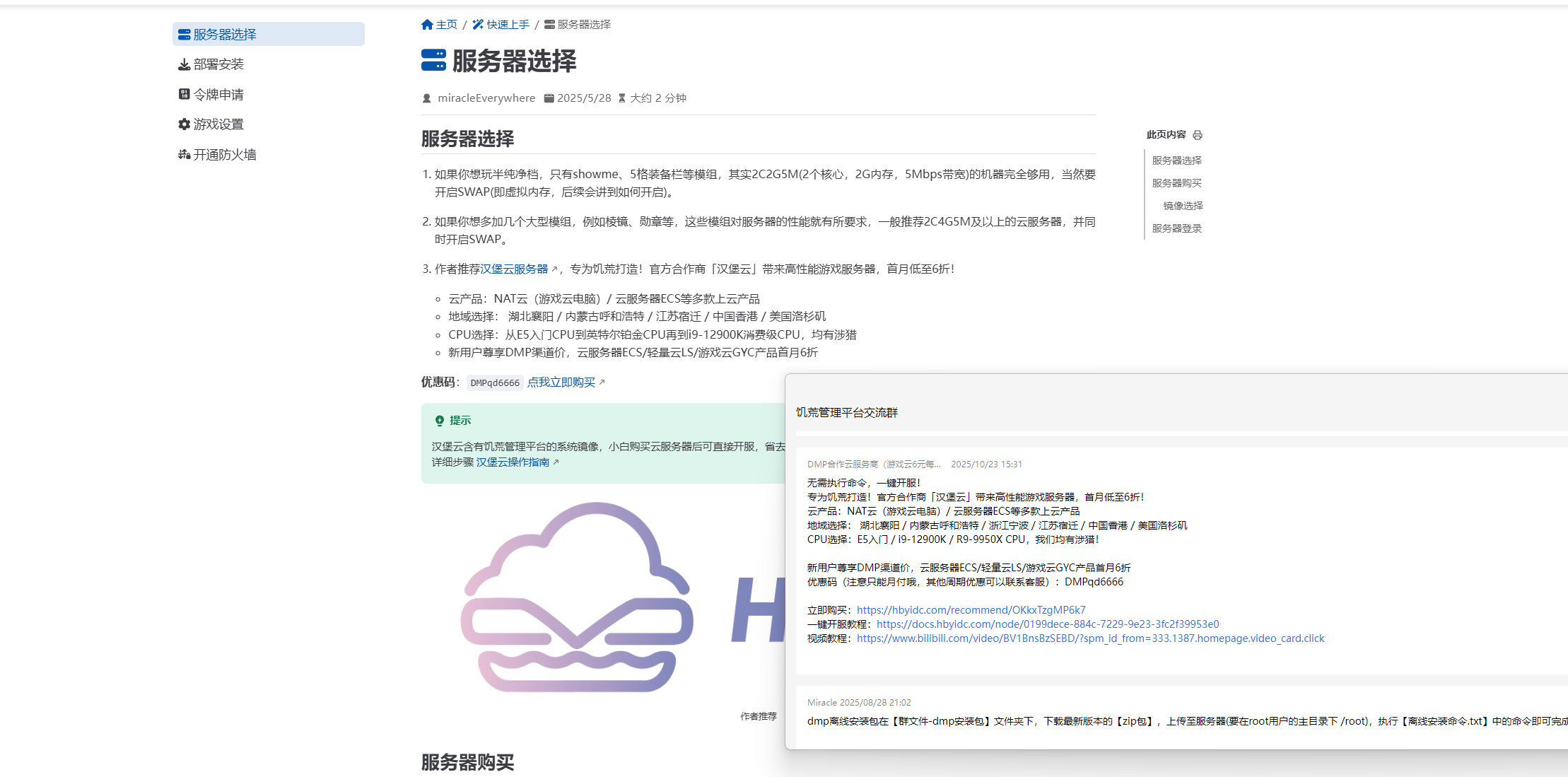1568x777 pixels.
Task: Click the tools icon beside 快速上手 breadcrumb
Action: pyautogui.click(x=478, y=23)
